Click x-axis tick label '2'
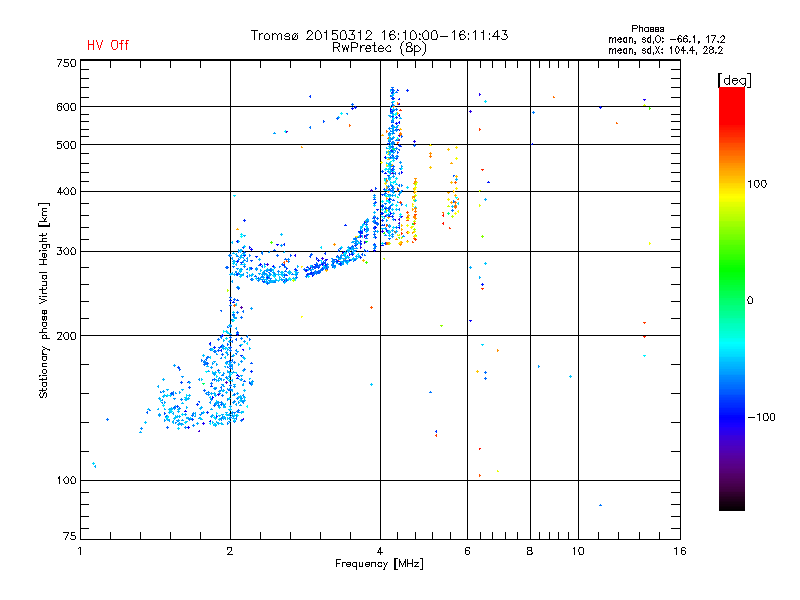This screenshot has height=600, width=800. 230,551
